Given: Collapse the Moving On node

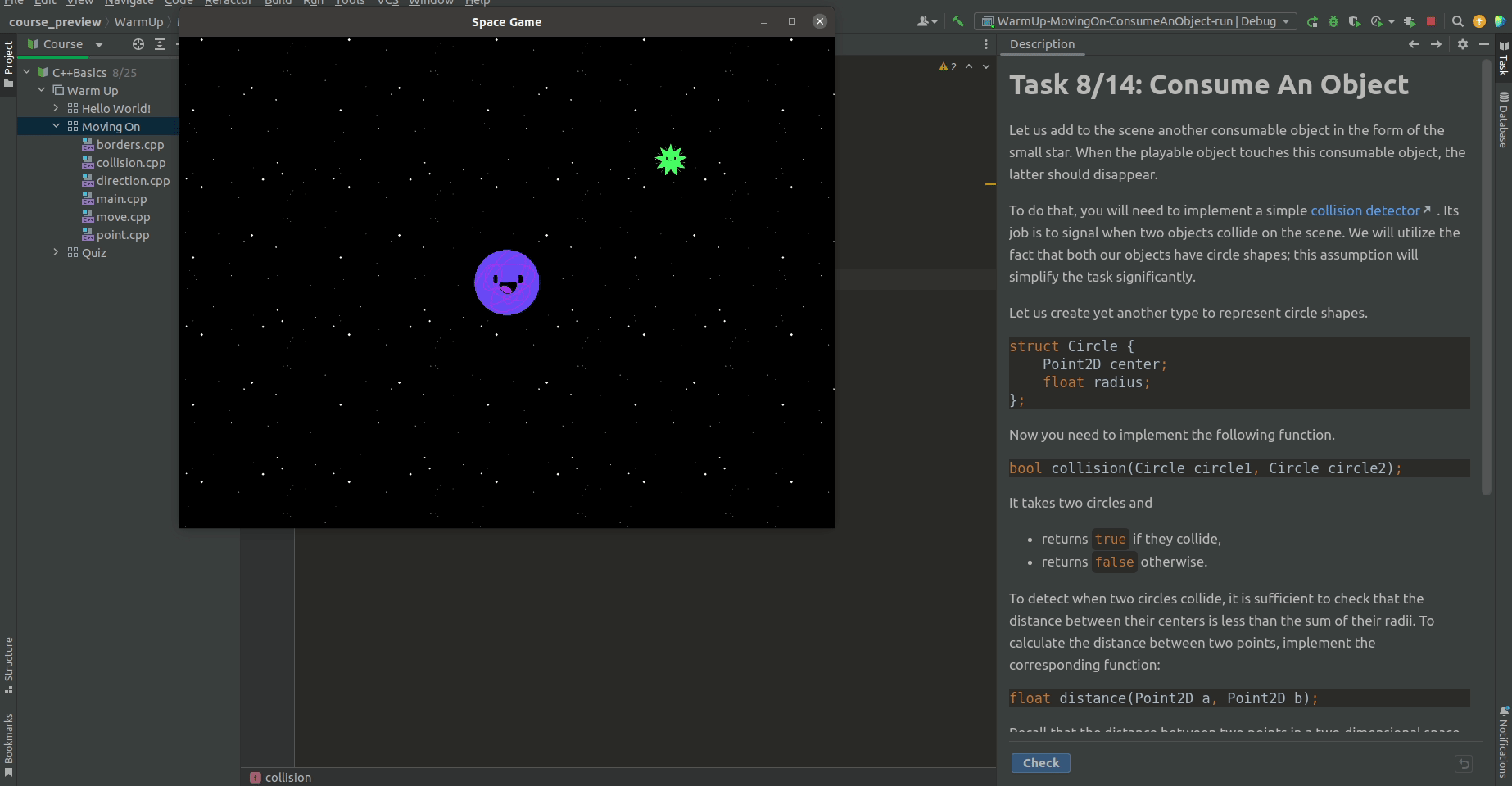Looking at the screenshot, I should pos(56,126).
